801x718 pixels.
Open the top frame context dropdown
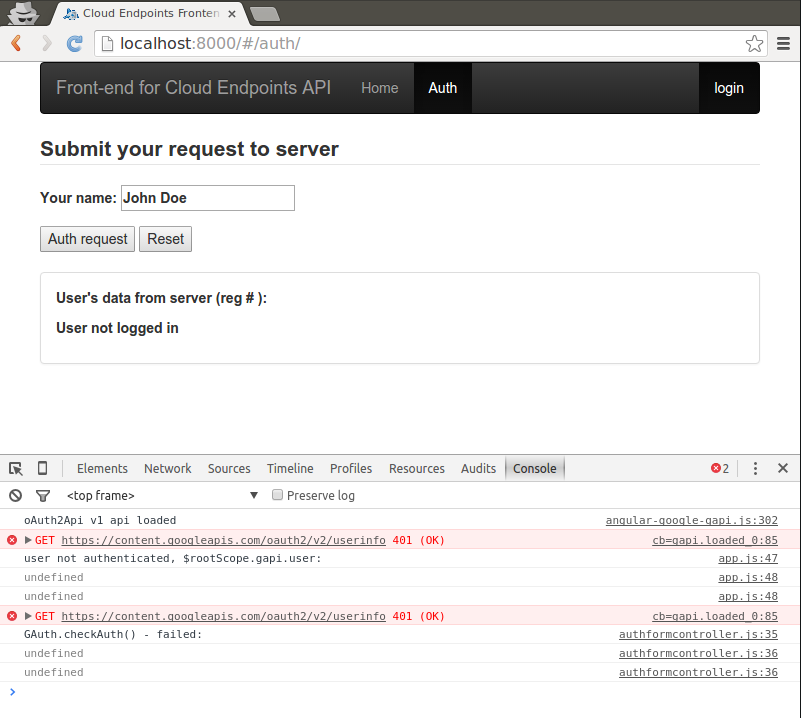(x=162, y=495)
